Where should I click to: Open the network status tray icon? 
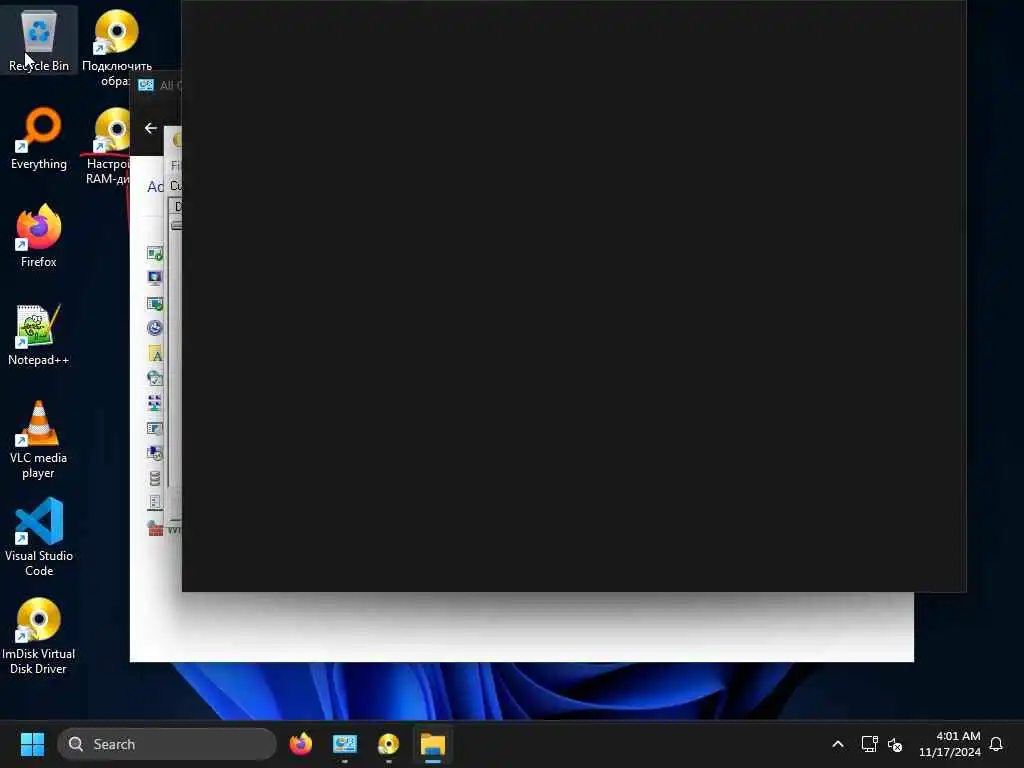pos(869,744)
